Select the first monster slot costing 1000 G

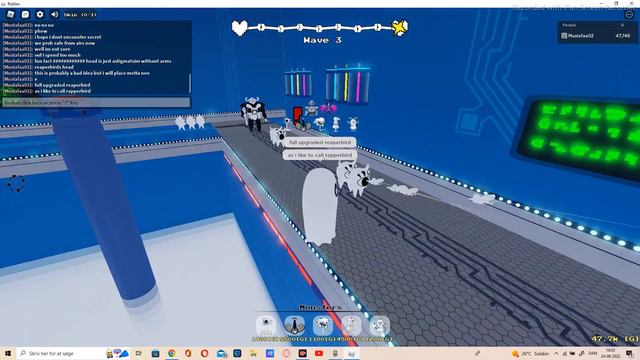(x=266, y=326)
